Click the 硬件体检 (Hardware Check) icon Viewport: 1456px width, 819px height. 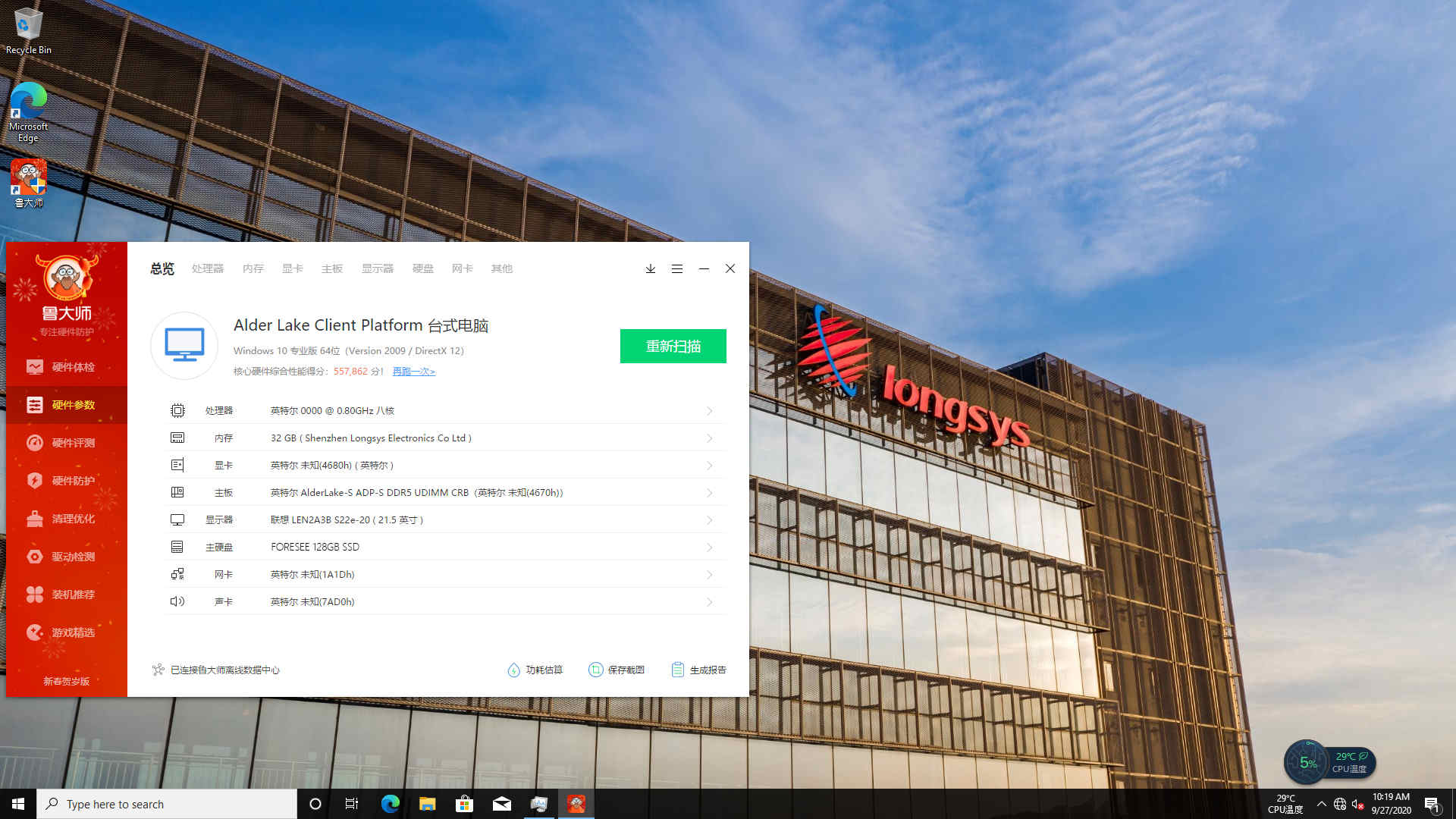65,366
